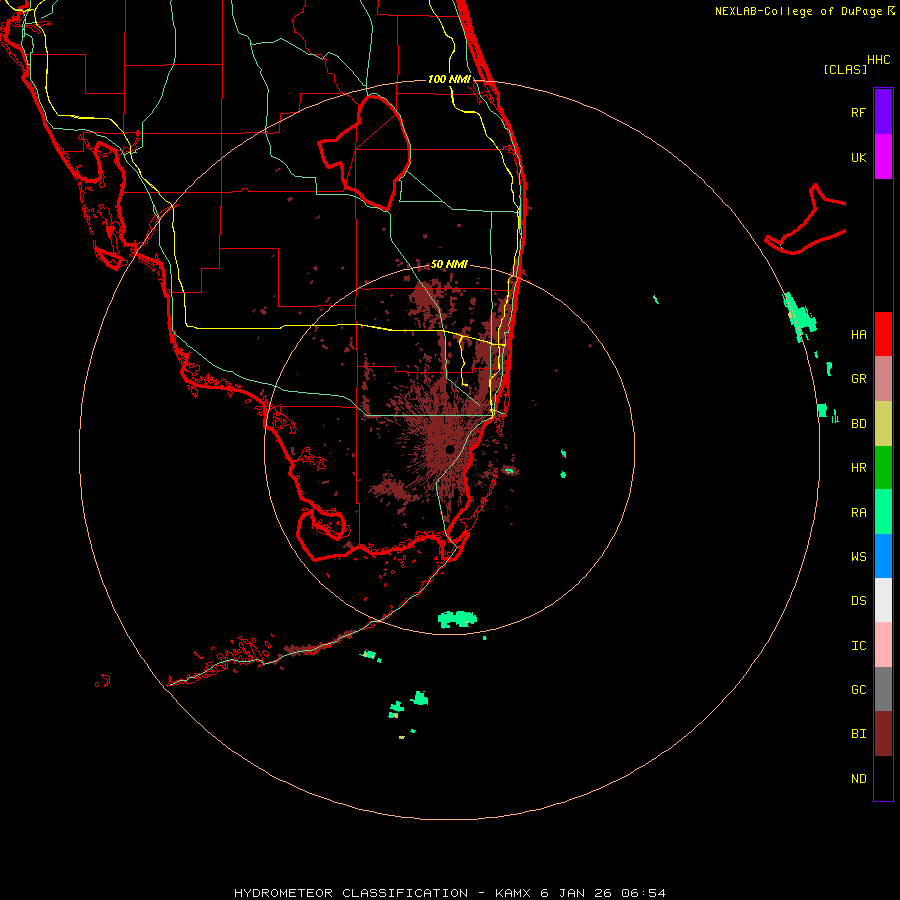This screenshot has width=900, height=900.
Task: Click the UK legend label
Action: [x=858, y=158]
